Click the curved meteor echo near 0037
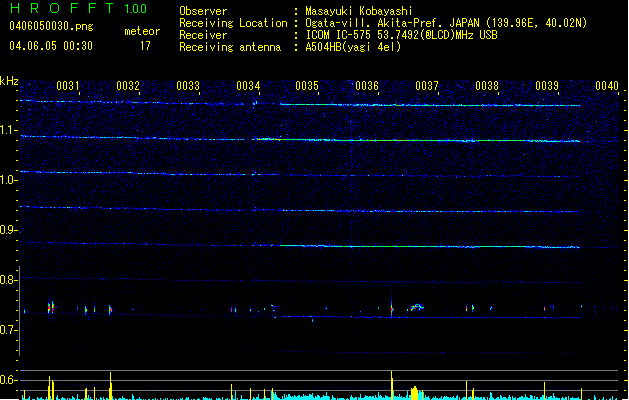 click(417, 307)
